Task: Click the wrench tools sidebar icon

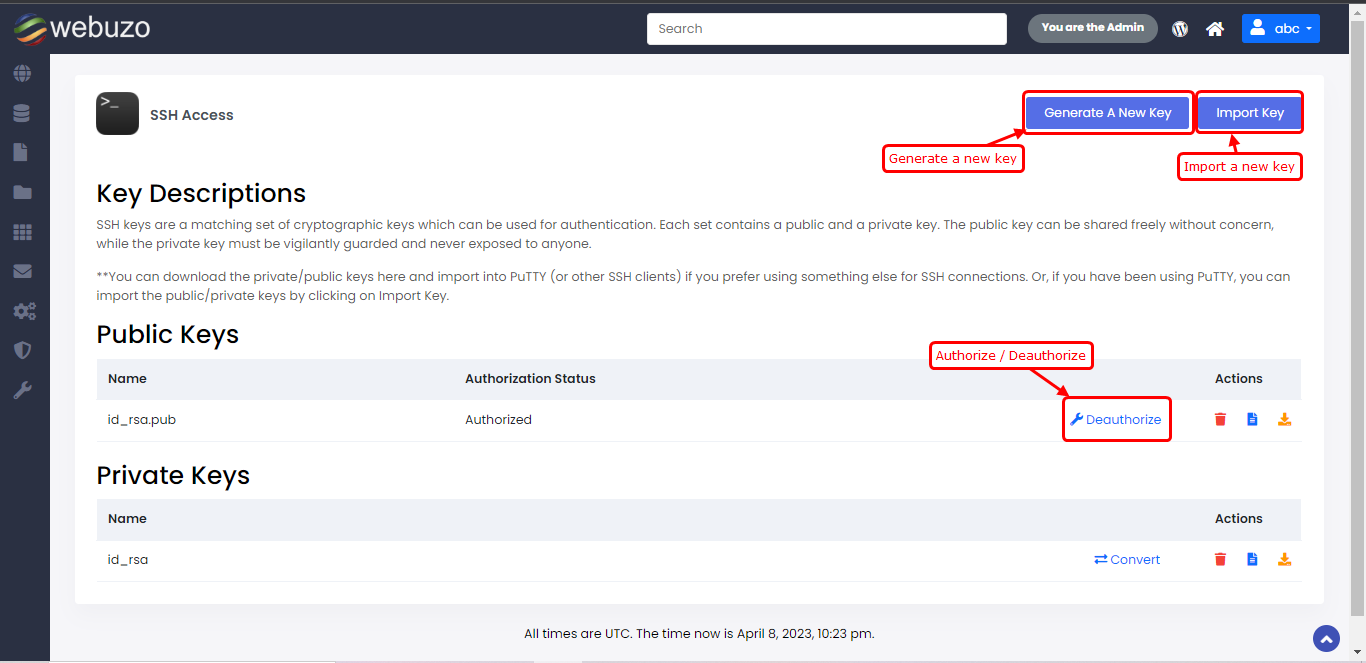Action: (22, 390)
